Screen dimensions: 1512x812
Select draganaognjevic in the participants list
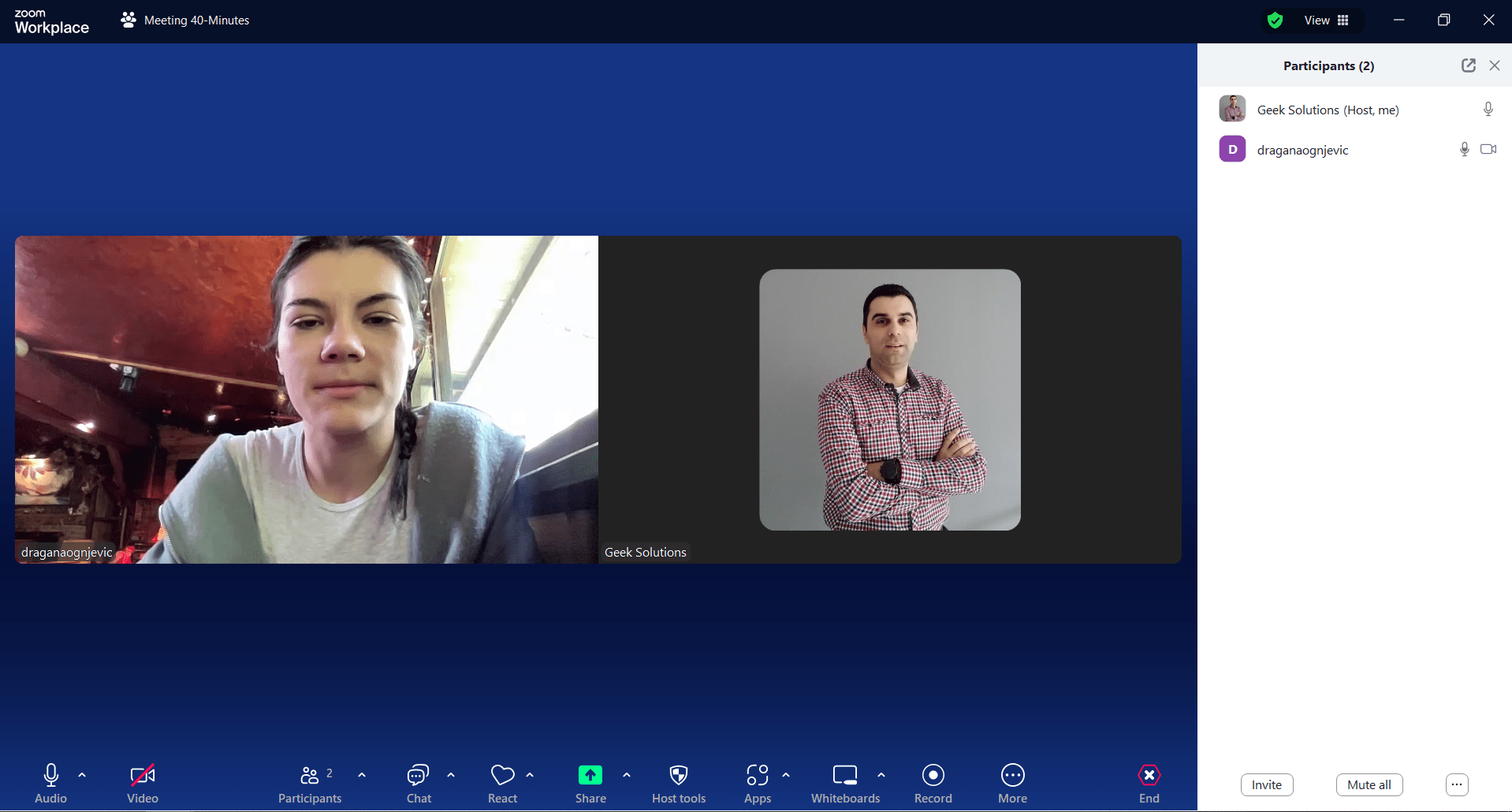[1302, 150]
